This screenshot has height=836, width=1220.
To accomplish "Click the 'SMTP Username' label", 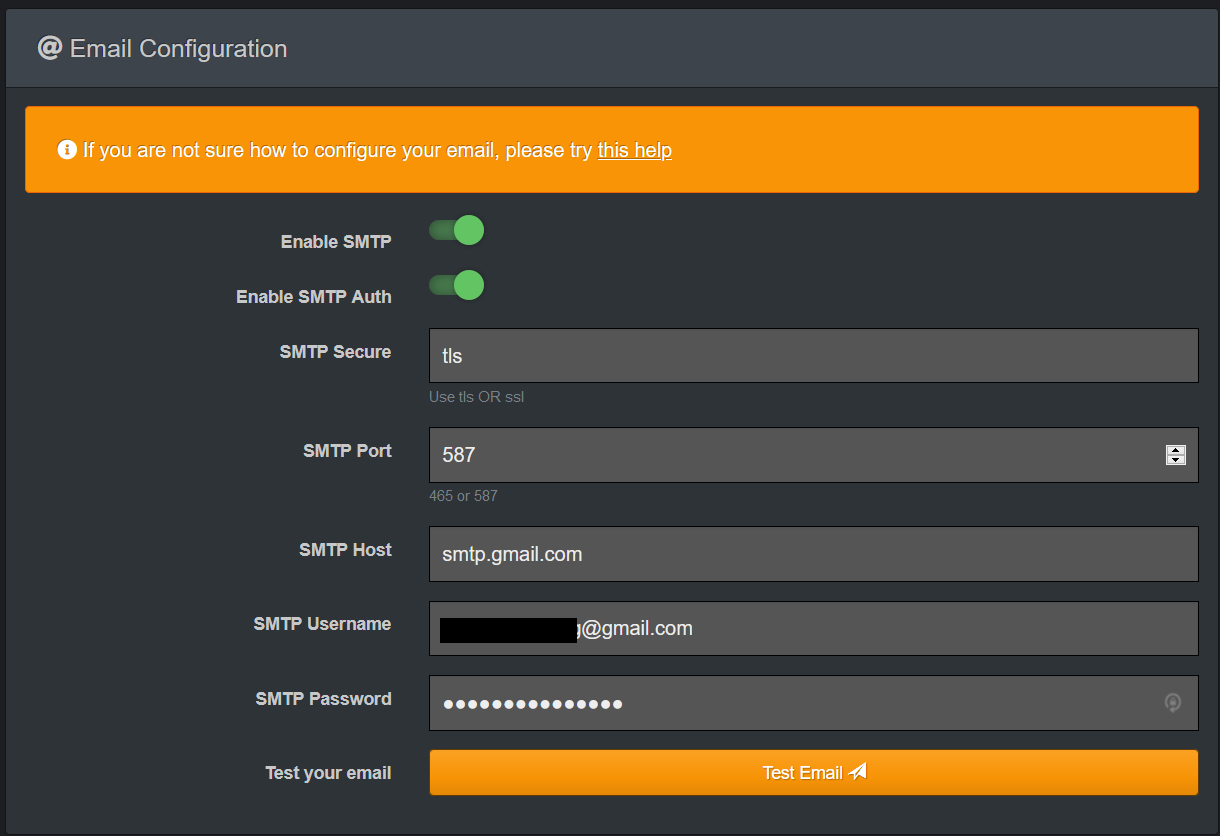I will point(322,624).
